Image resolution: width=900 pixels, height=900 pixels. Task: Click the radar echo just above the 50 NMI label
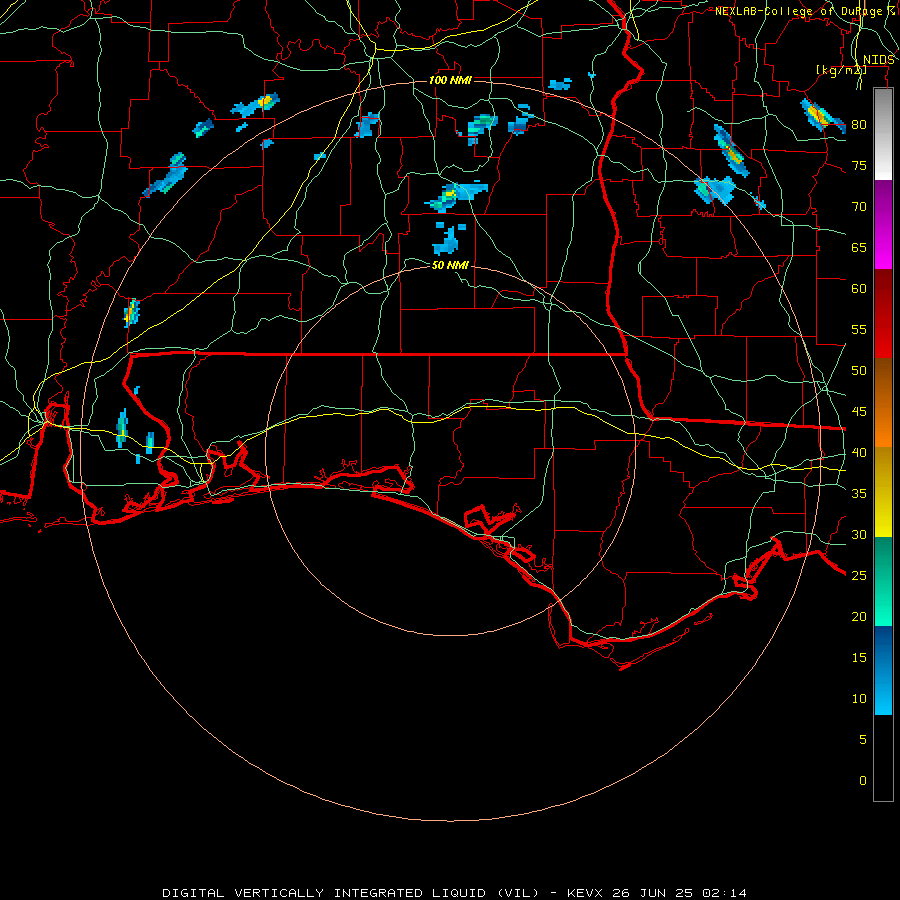click(x=447, y=241)
